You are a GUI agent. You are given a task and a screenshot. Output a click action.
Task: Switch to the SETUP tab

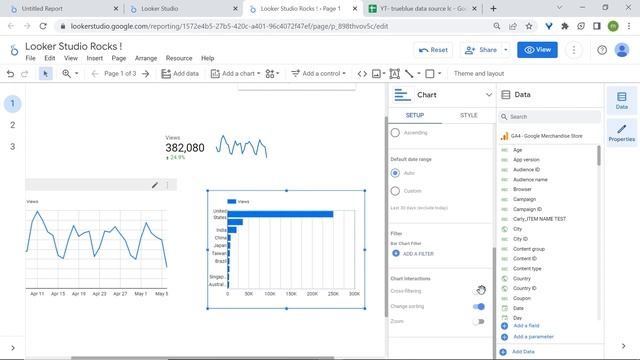[415, 116]
